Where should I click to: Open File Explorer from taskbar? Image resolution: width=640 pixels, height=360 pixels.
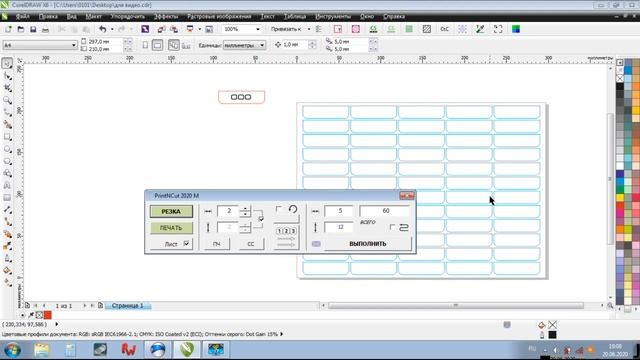coord(41,350)
